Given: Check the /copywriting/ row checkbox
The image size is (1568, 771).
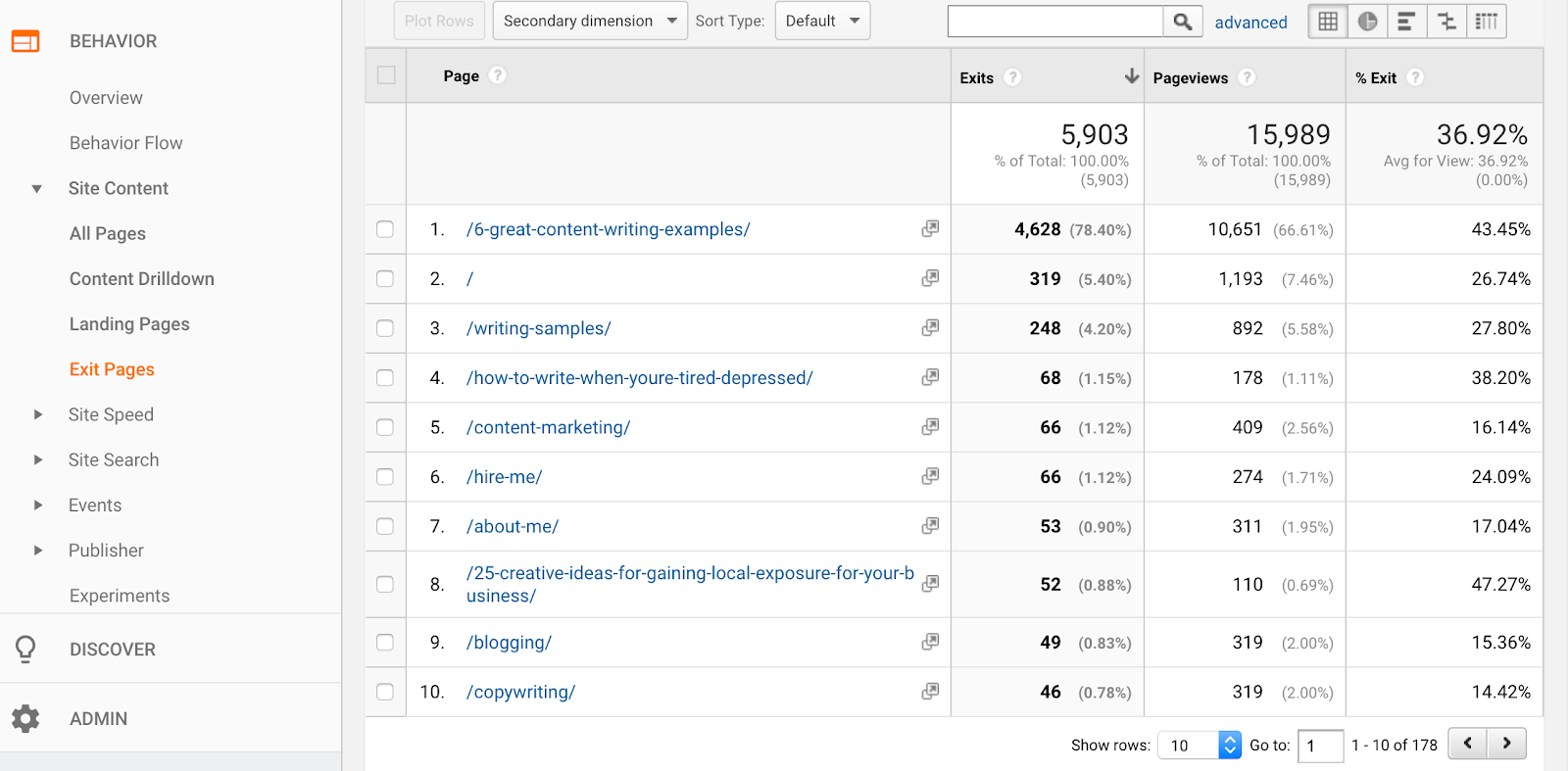Looking at the screenshot, I should pyautogui.click(x=385, y=692).
